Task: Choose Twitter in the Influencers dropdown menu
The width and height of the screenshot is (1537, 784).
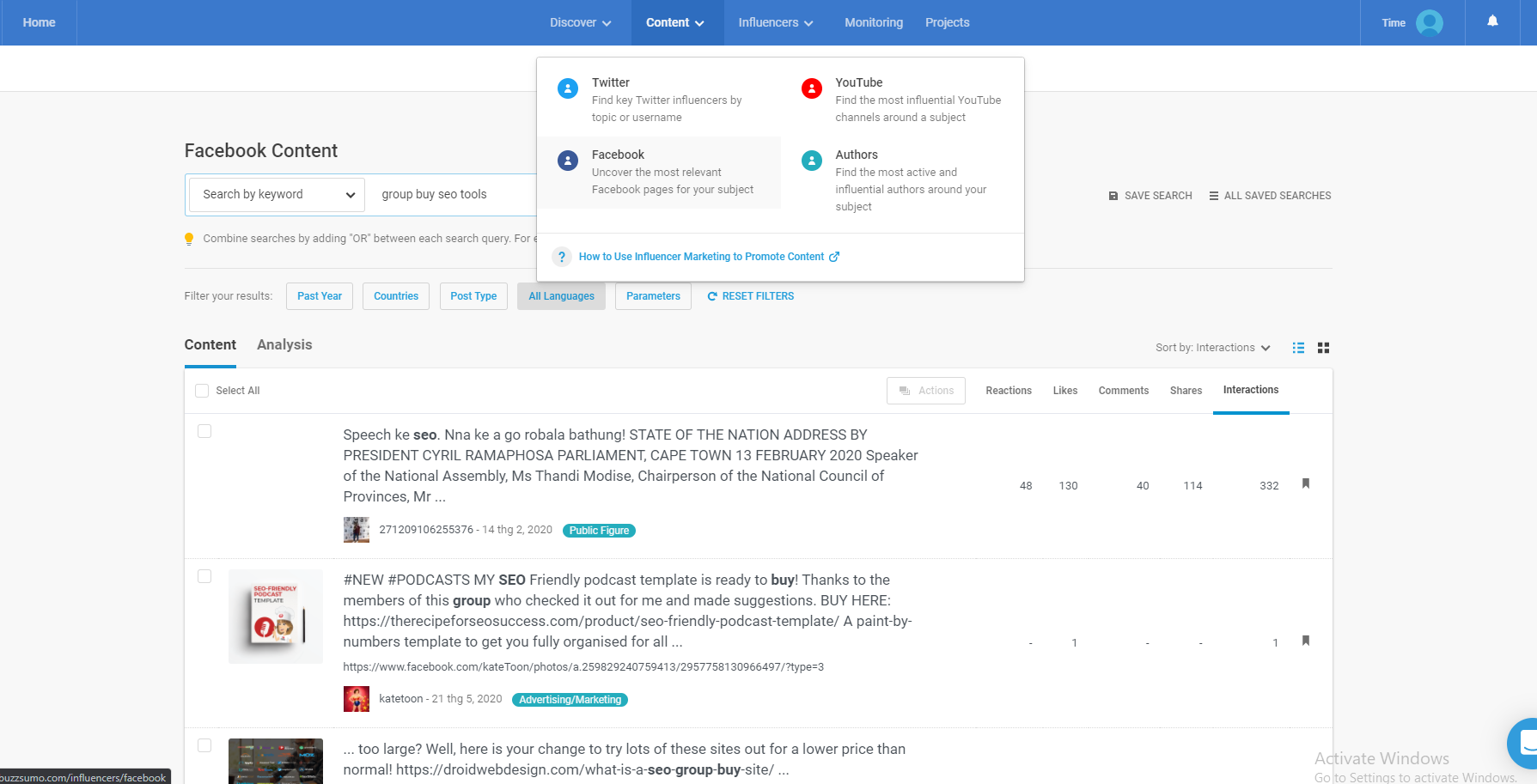Action: tap(659, 100)
